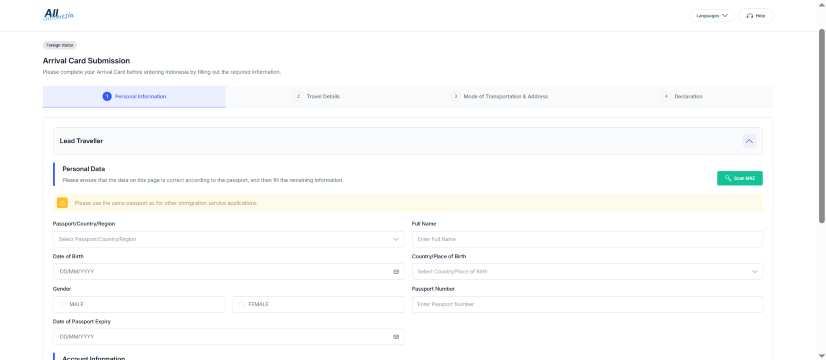Image resolution: width=826 pixels, height=360 pixels.
Task: Go to the Travel Details step
Action: point(317,96)
